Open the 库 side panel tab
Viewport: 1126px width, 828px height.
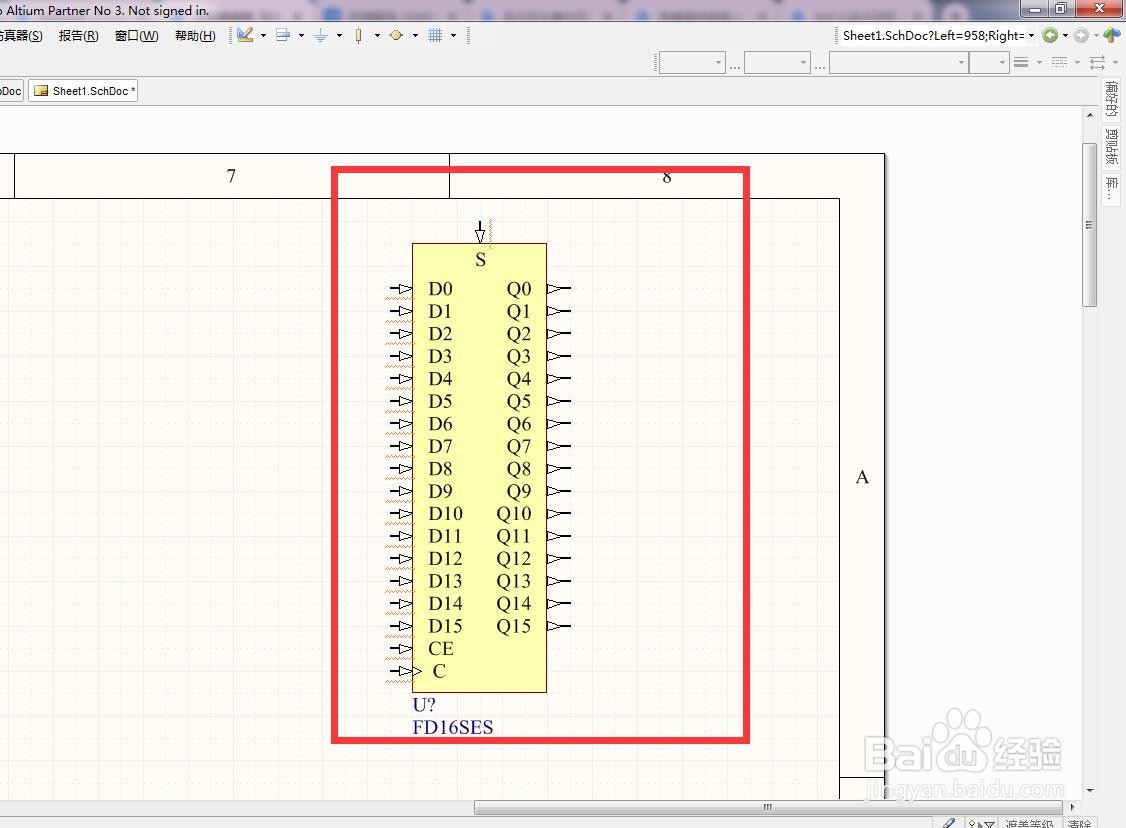click(x=1112, y=188)
